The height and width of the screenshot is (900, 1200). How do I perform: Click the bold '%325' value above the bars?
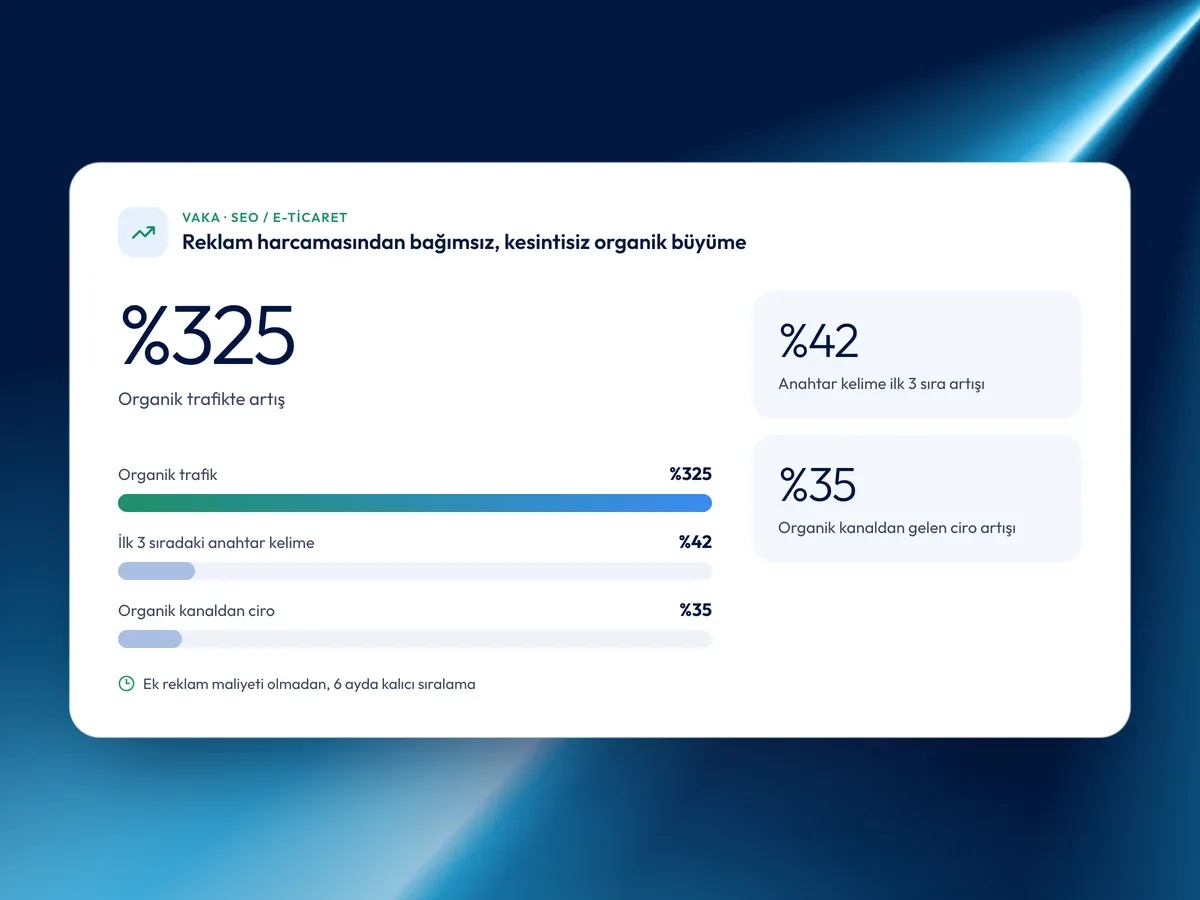coord(691,474)
